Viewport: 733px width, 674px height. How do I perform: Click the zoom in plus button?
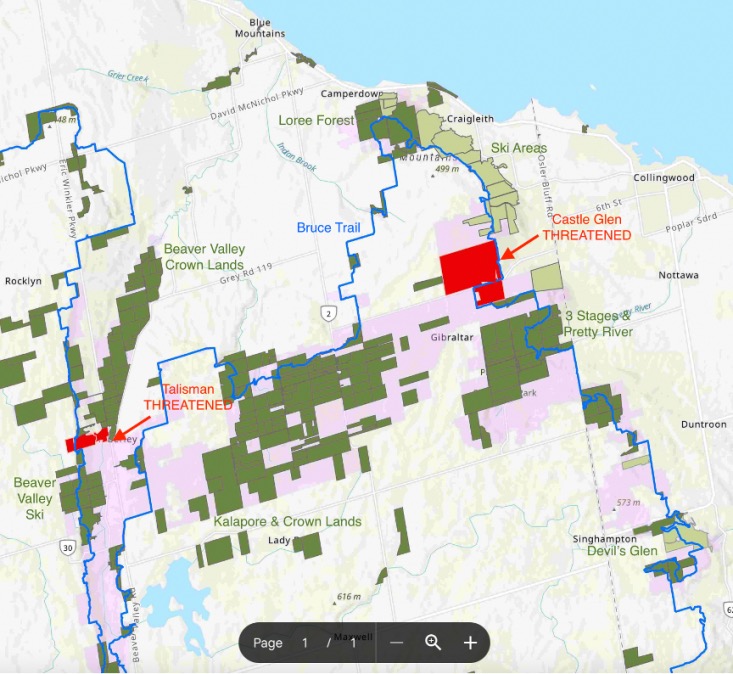470,643
